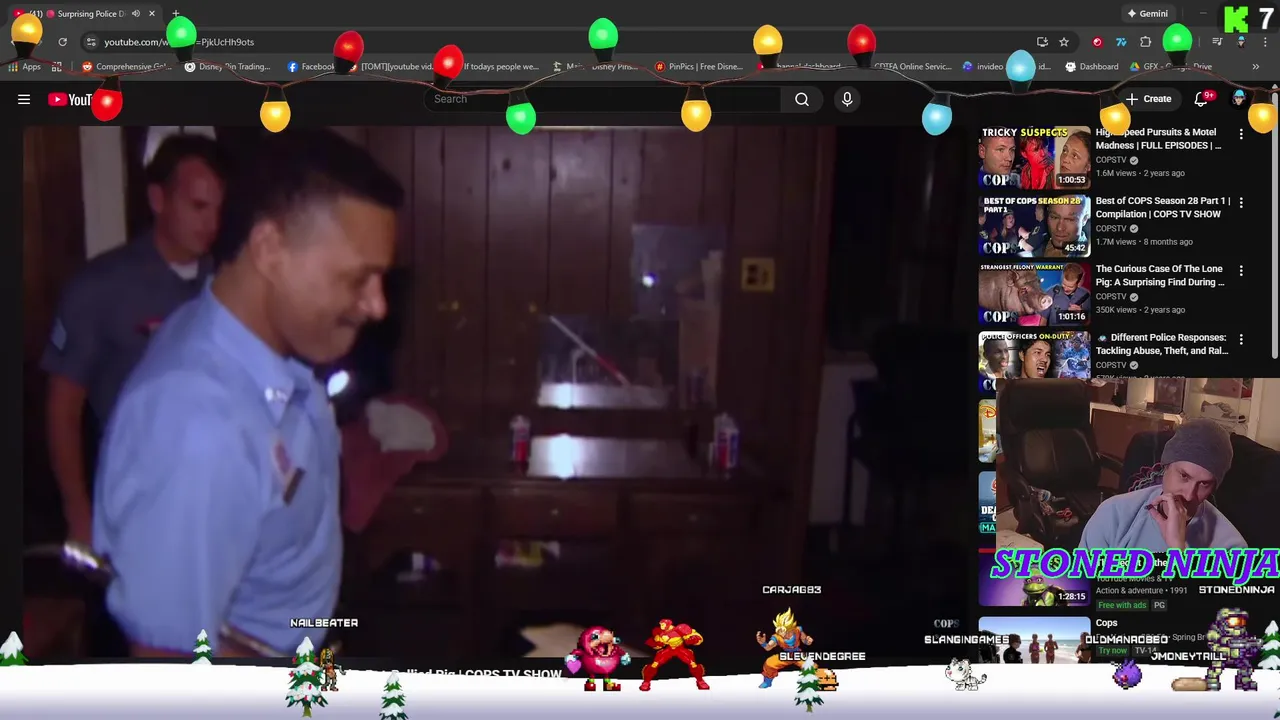Screen dimensions: 1280x720
Task: Open Best of COPS Season 28 title
Action: coord(1162,207)
